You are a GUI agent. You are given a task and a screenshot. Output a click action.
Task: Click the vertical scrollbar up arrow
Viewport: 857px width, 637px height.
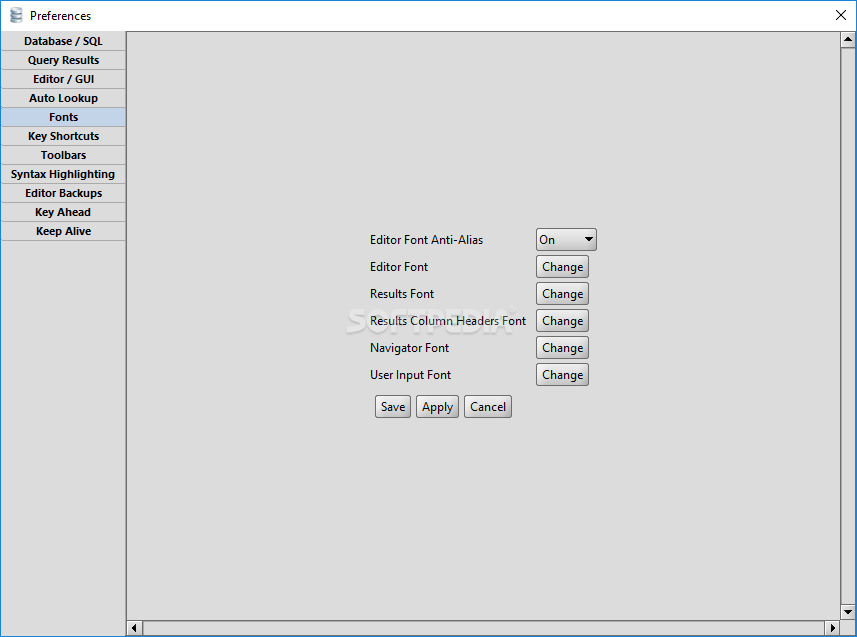(848, 39)
